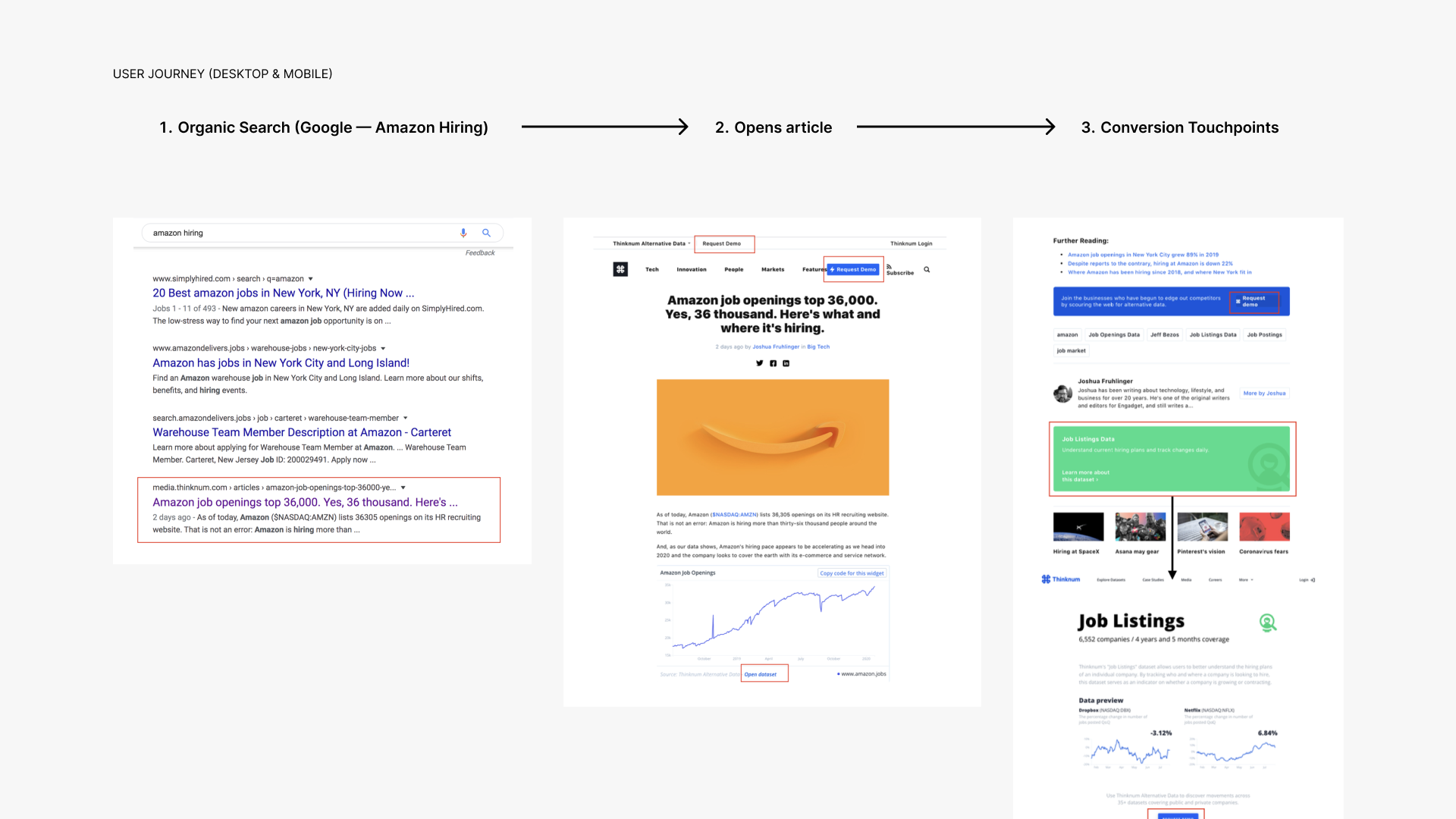Open the Innovation nav section
The width and height of the screenshot is (1456, 819).
692,269
